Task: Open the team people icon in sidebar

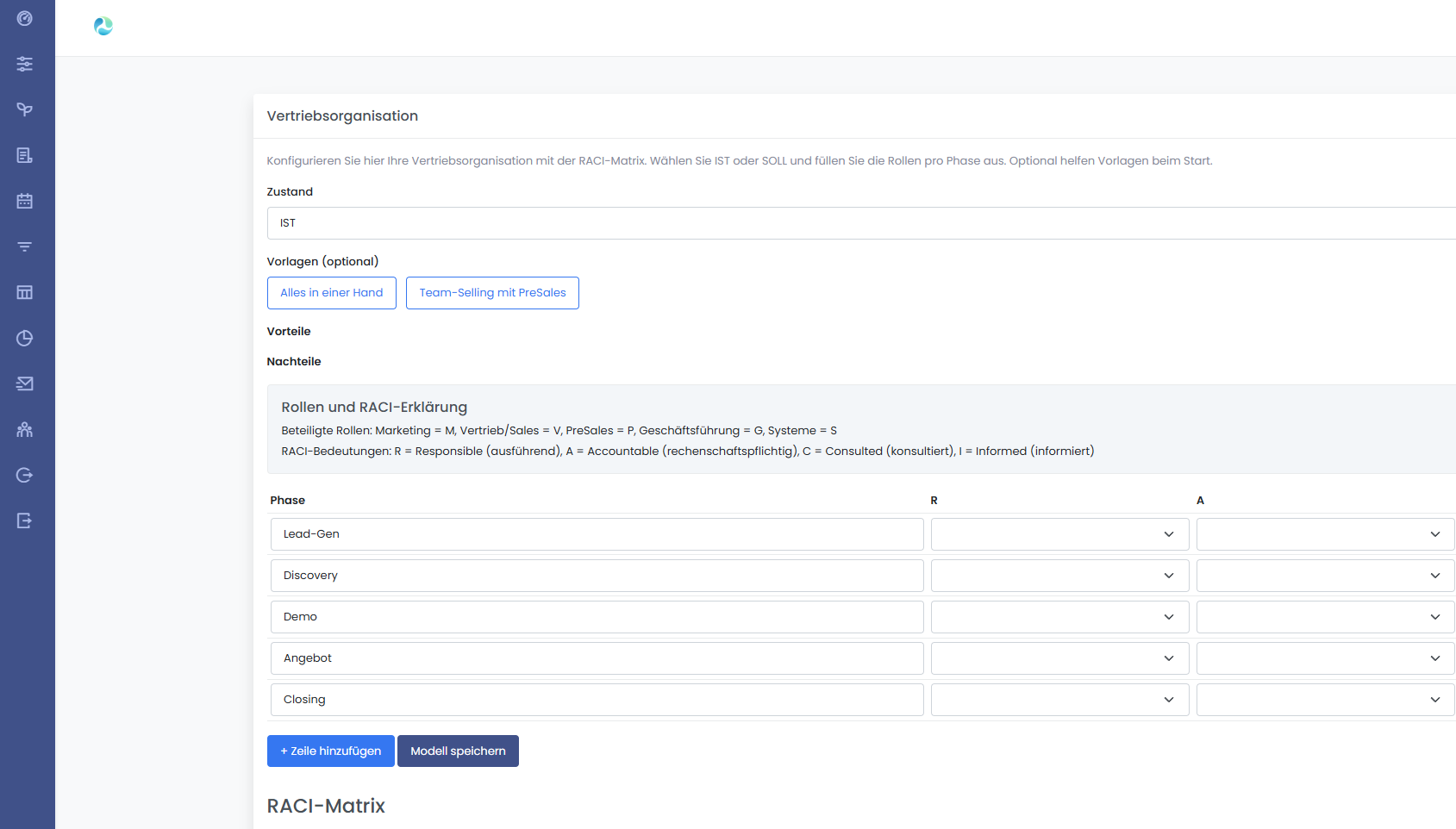Action: [25, 429]
